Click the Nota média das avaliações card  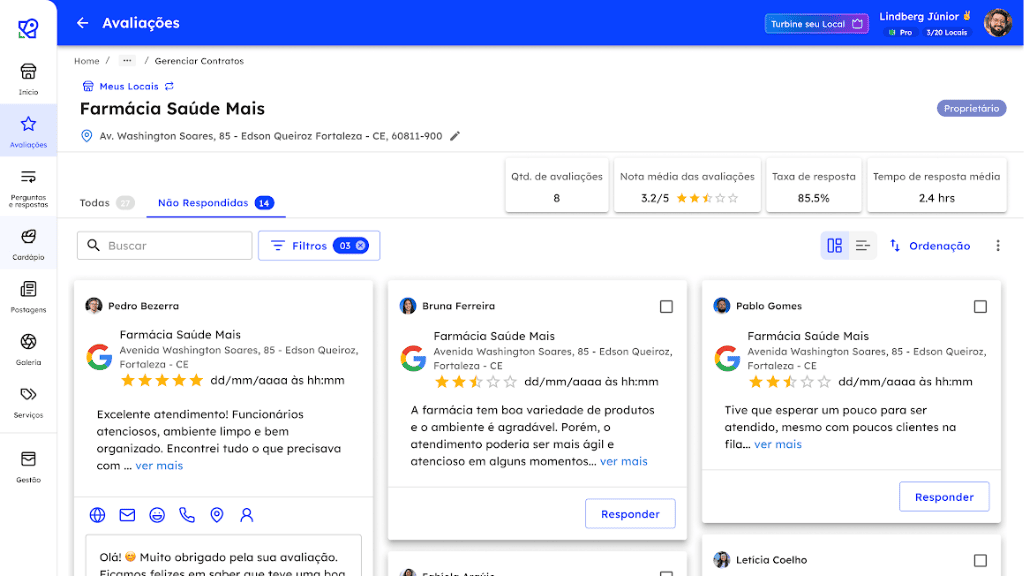click(687, 185)
